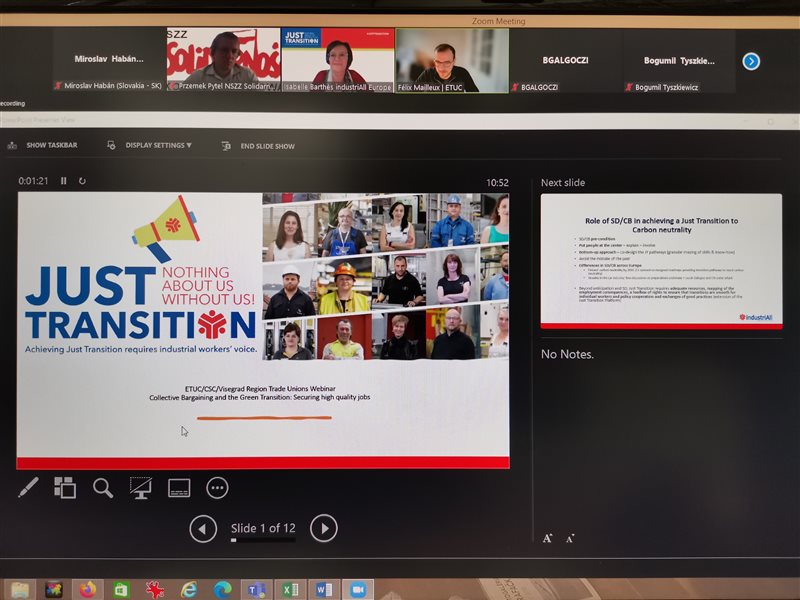Click the 0:01:21 elapsed time
Viewport: 800px width, 600px height.
pyautogui.click(x=33, y=181)
